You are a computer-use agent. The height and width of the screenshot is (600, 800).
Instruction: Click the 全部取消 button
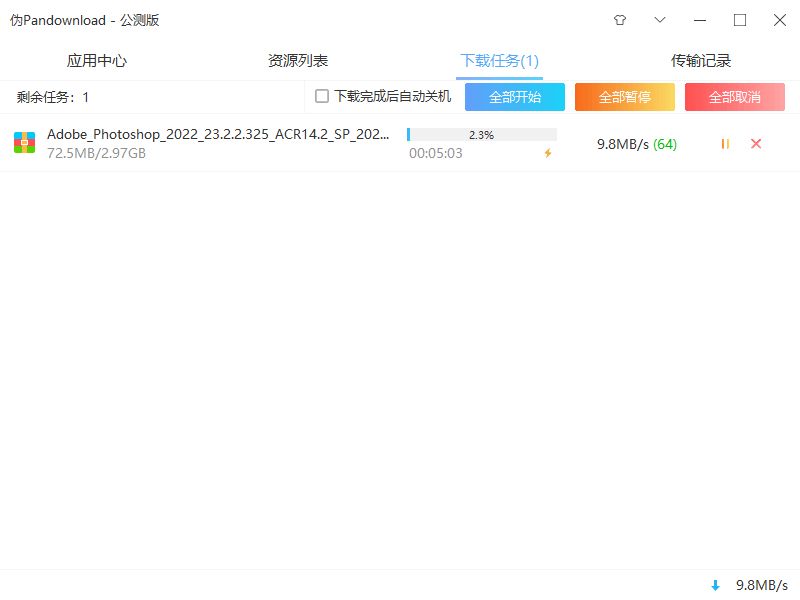pos(735,97)
